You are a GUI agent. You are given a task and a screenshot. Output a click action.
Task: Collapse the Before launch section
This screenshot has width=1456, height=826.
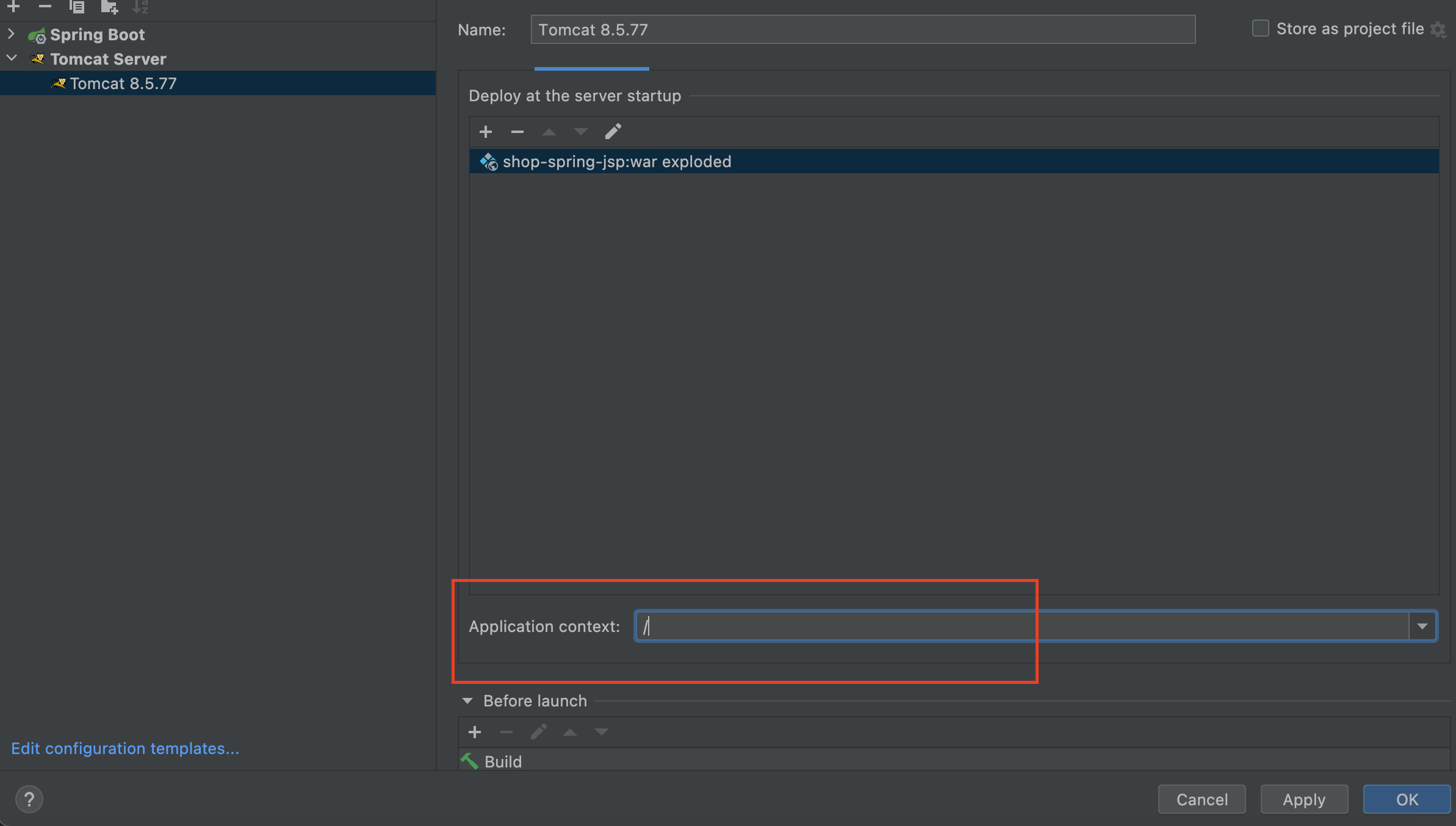pyautogui.click(x=467, y=701)
